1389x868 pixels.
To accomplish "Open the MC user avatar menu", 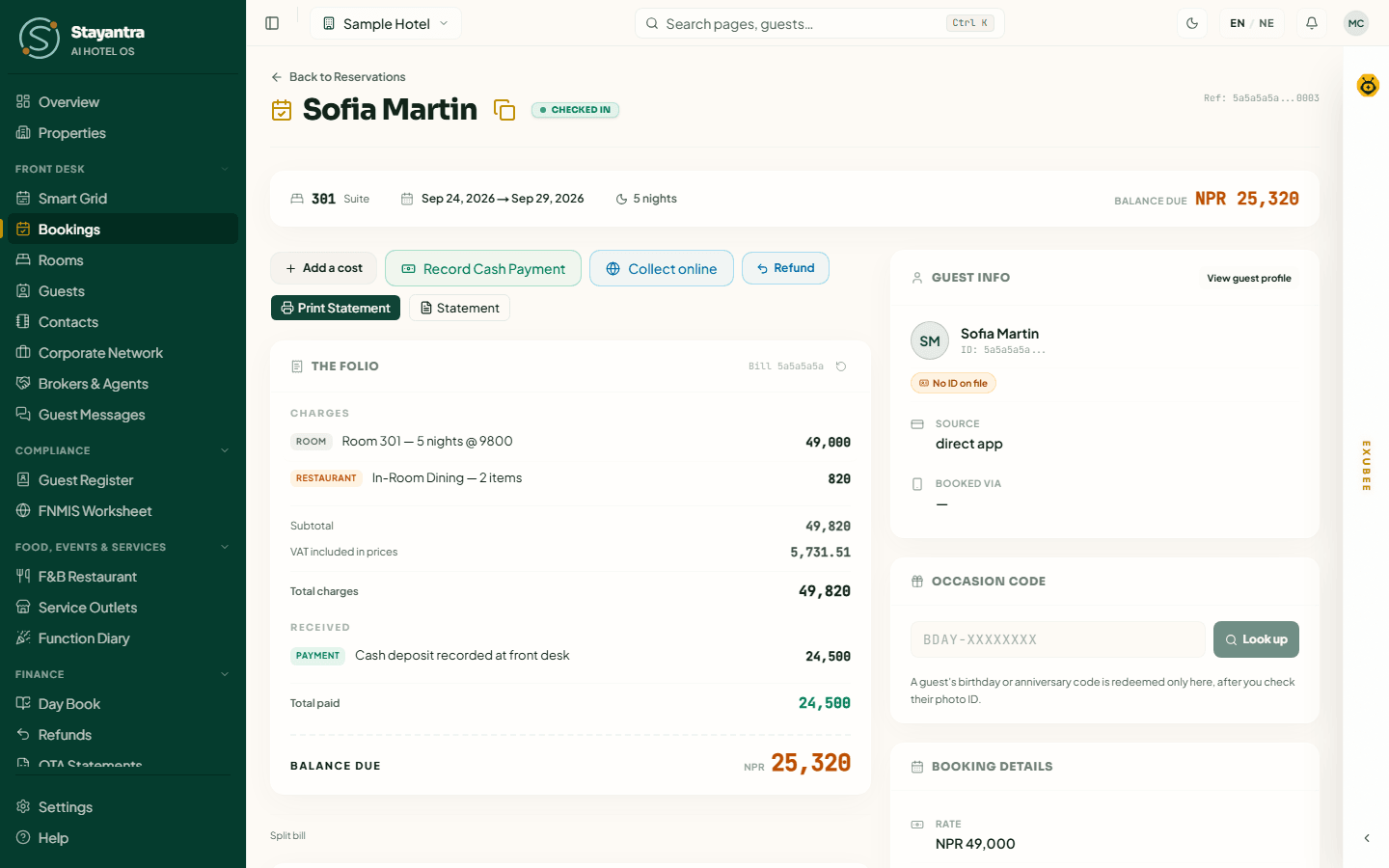I will coord(1356,23).
